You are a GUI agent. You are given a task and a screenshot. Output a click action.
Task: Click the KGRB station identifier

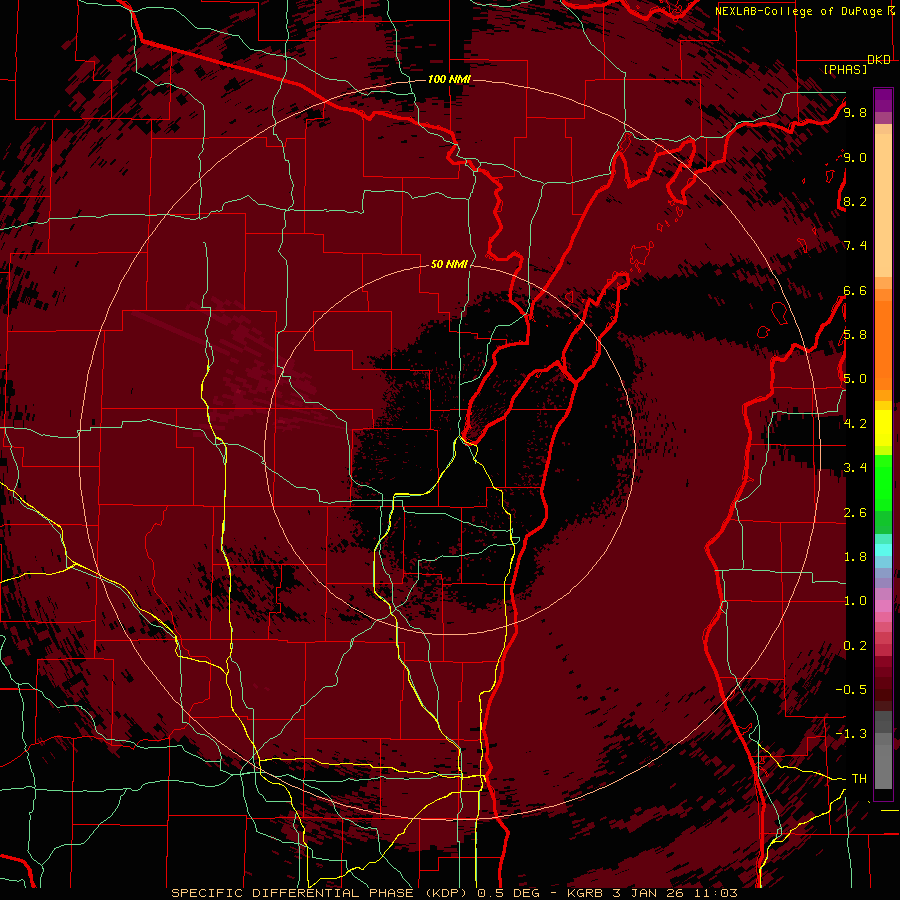click(x=586, y=893)
